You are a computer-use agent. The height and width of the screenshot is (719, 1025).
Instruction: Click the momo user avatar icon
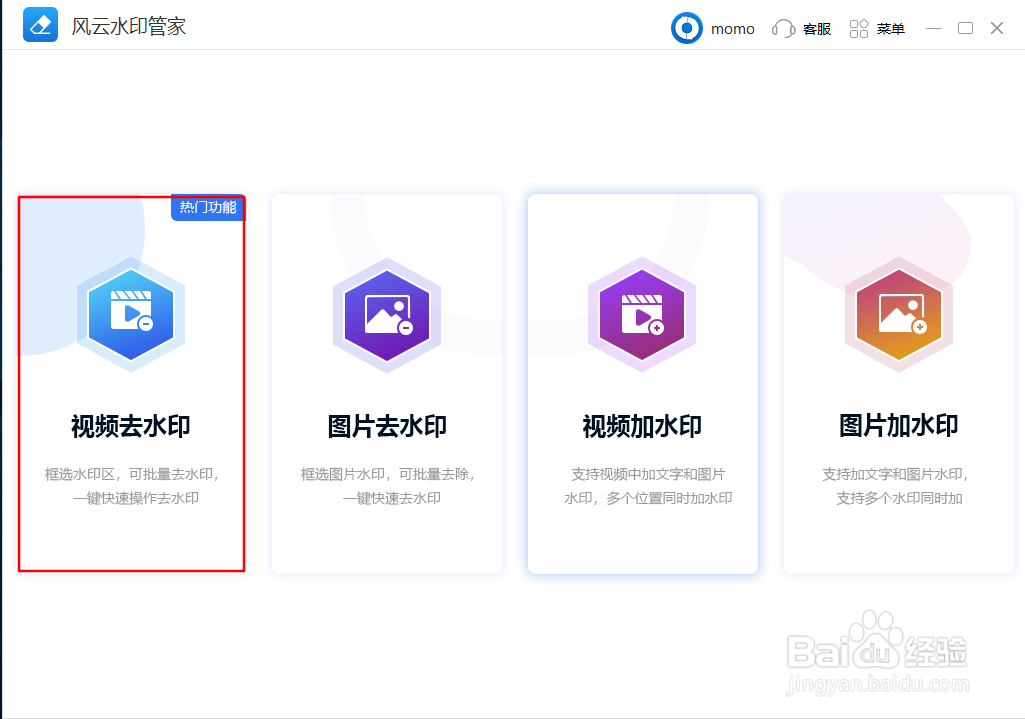pyautogui.click(x=686, y=29)
